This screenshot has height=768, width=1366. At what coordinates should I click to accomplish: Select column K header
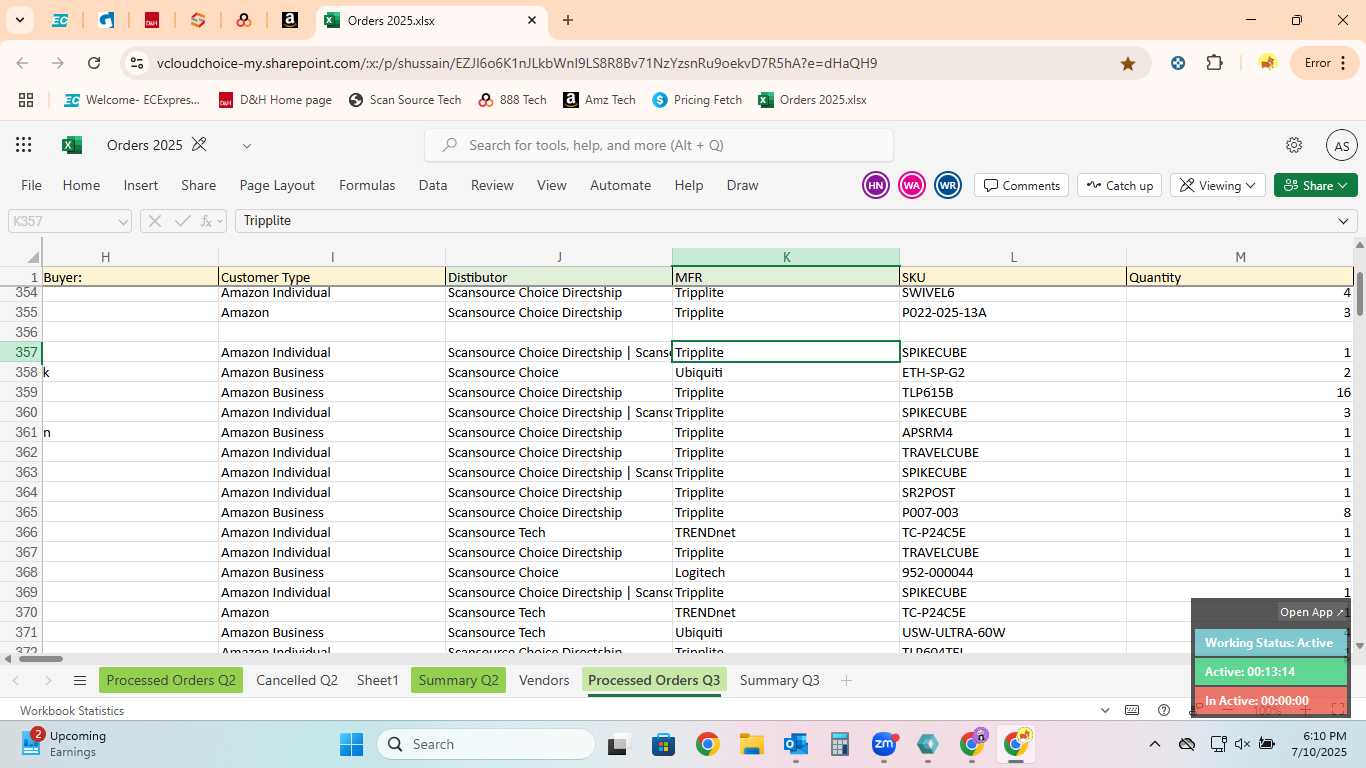pos(786,257)
